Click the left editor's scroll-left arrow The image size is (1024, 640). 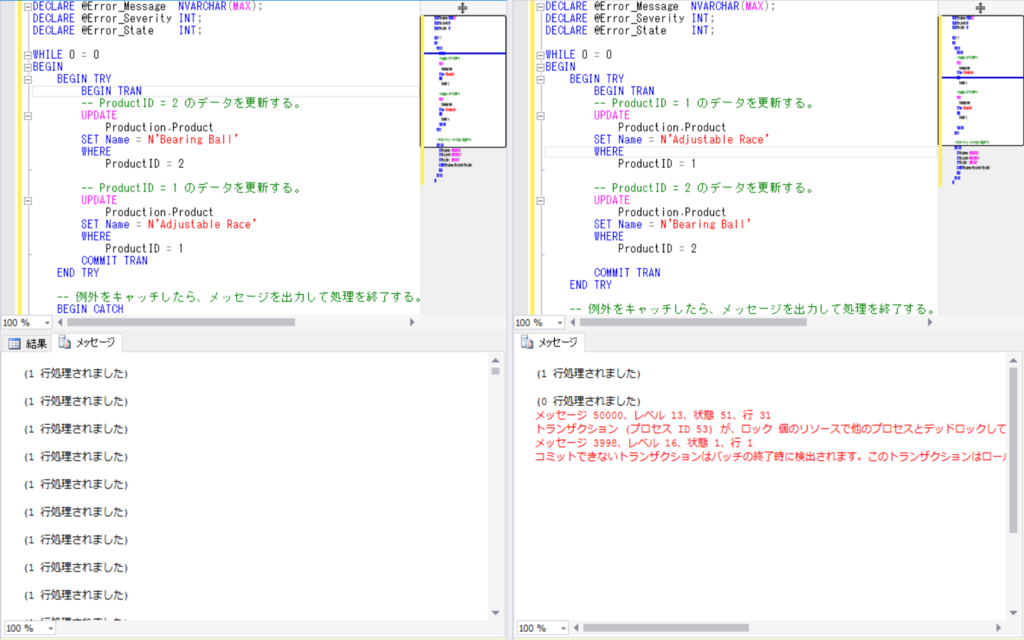pyautogui.click(x=60, y=322)
